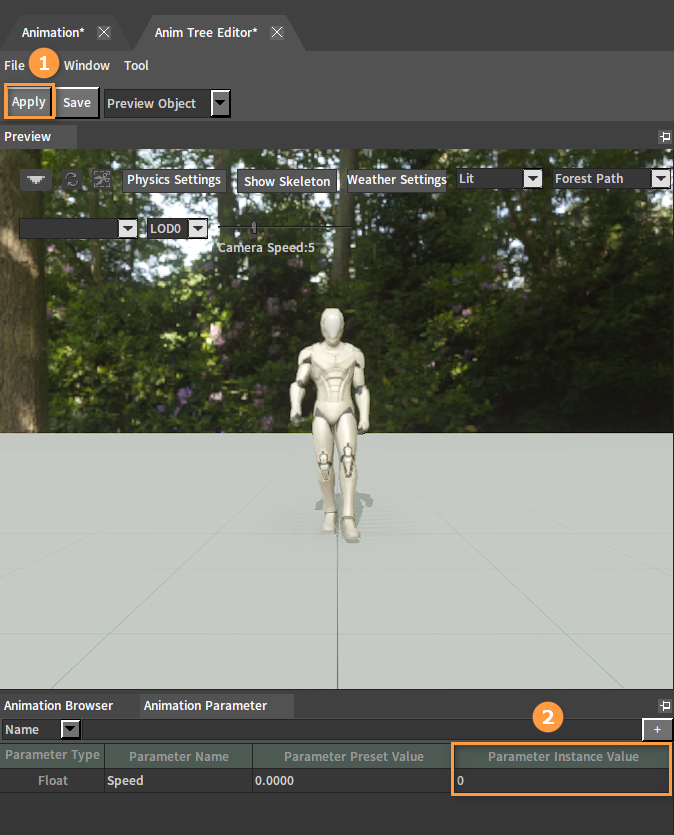
Task: Switch to the Animation tab
Action: click(53, 32)
